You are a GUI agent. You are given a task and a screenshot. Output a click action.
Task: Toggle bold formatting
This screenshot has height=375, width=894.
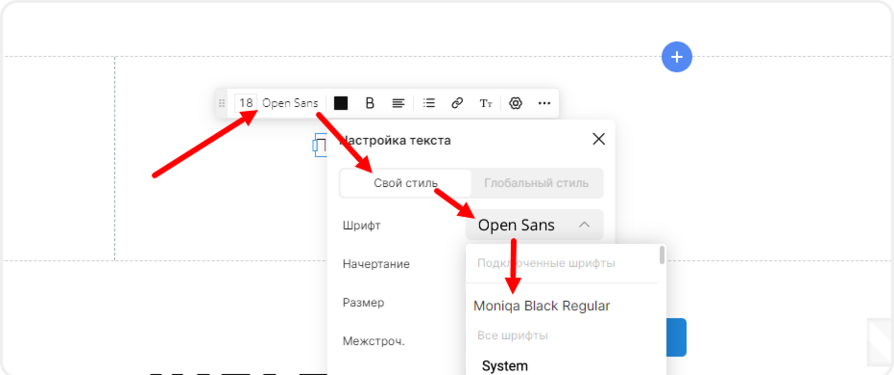(x=370, y=103)
